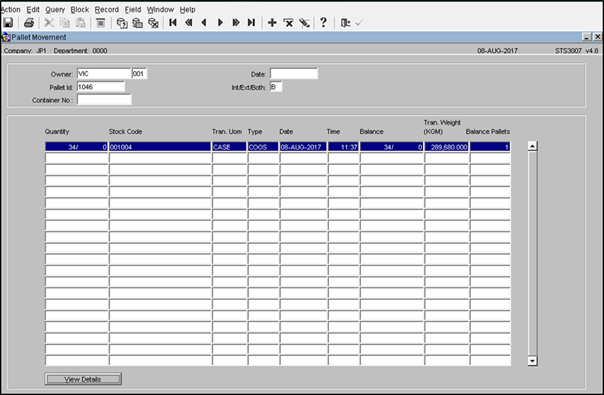Click the Print icon
604x395 pixels.
(x=29, y=23)
